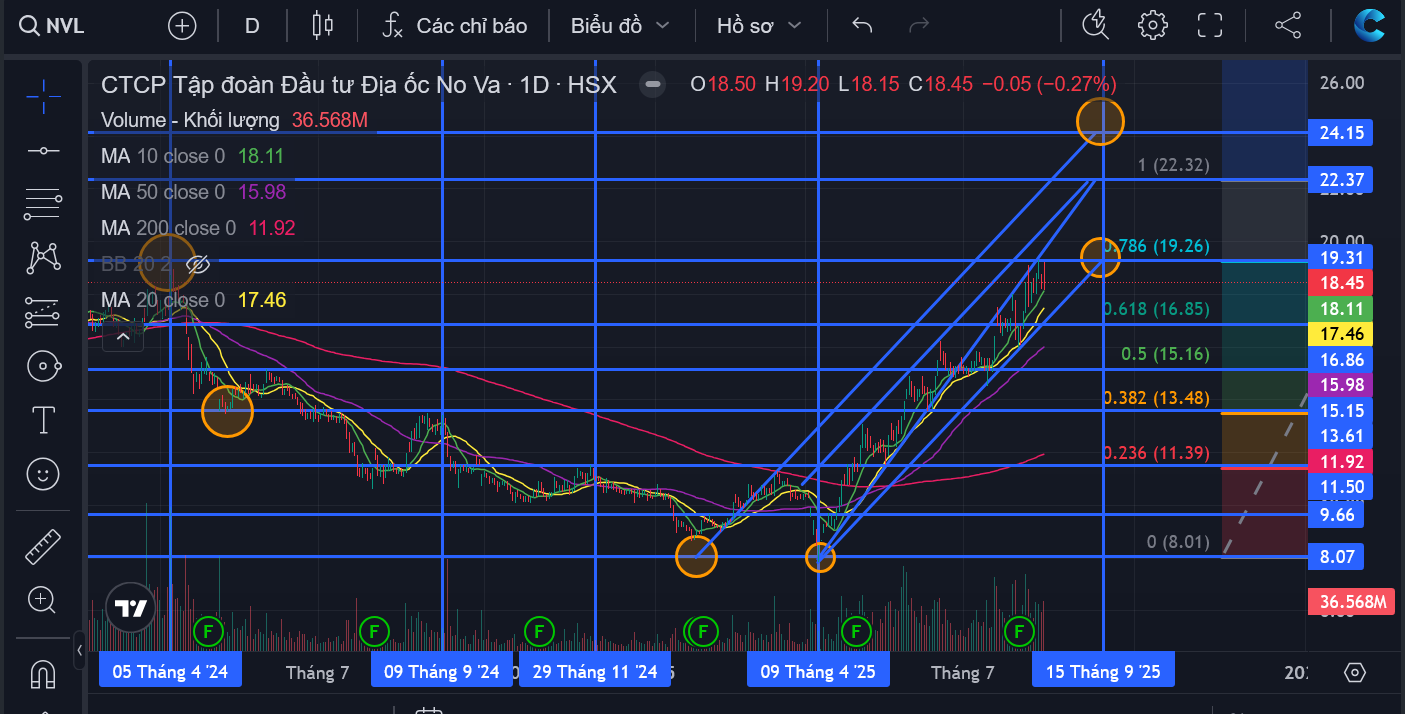This screenshot has width=1405, height=714.
Task: Open the emoji icons tool
Action: pos(43,474)
